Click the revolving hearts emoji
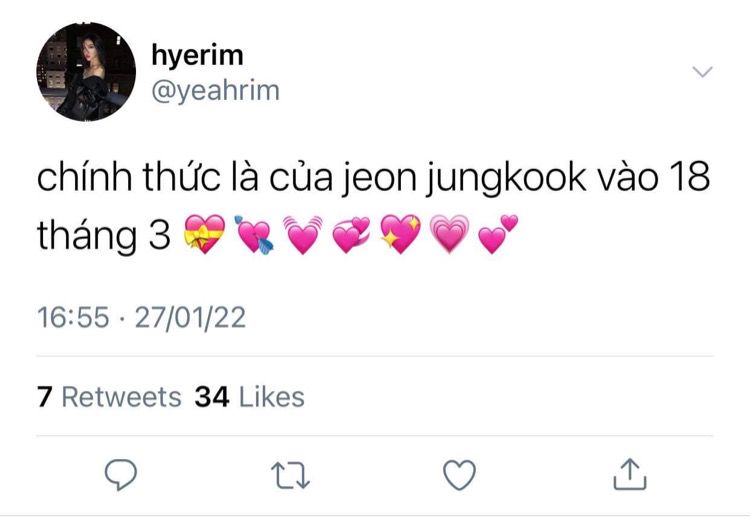Screen dimensions: 750x517 352,234
